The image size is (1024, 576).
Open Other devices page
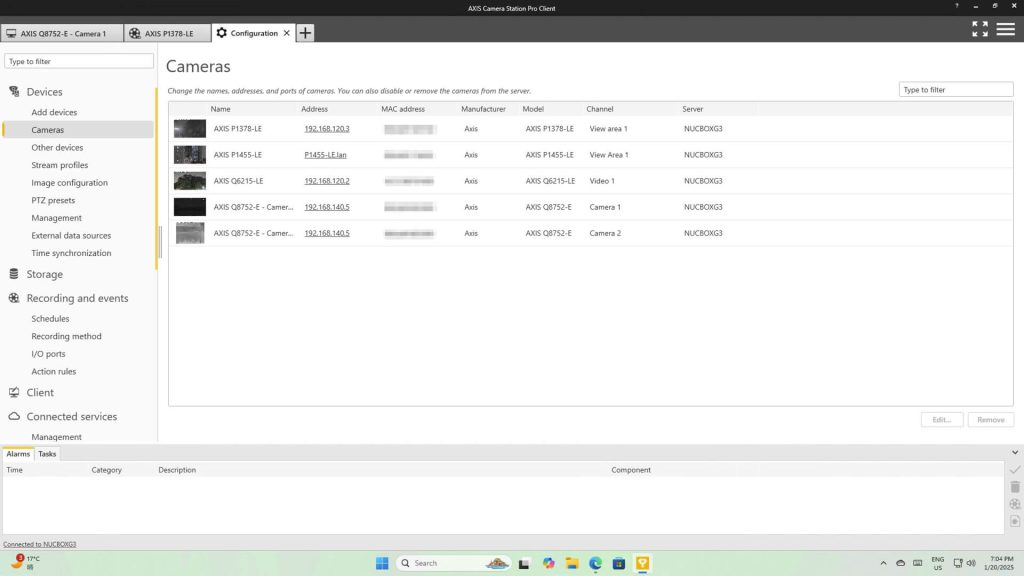(57, 148)
